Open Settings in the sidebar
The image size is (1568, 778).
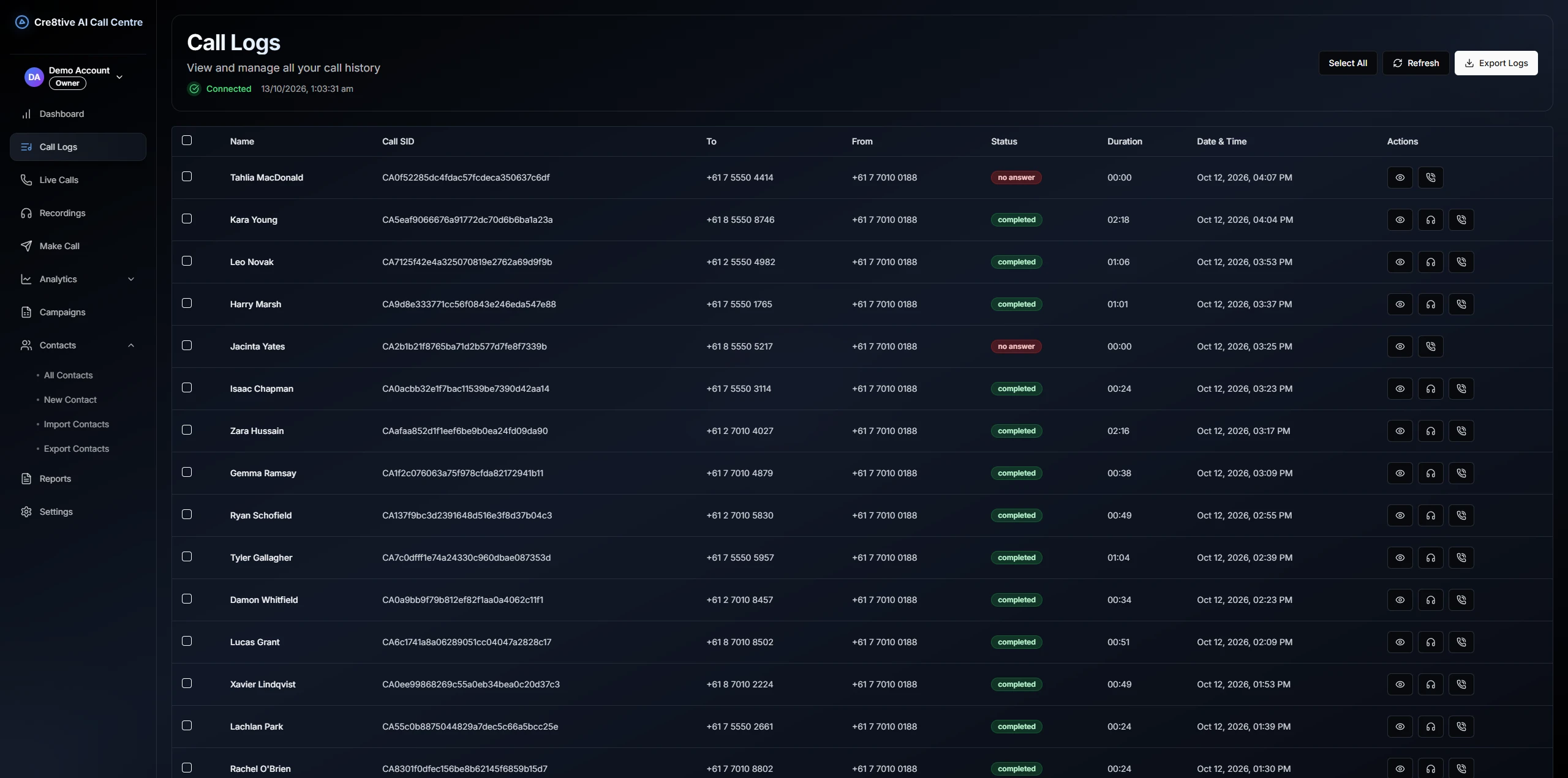[x=78, y=512]
